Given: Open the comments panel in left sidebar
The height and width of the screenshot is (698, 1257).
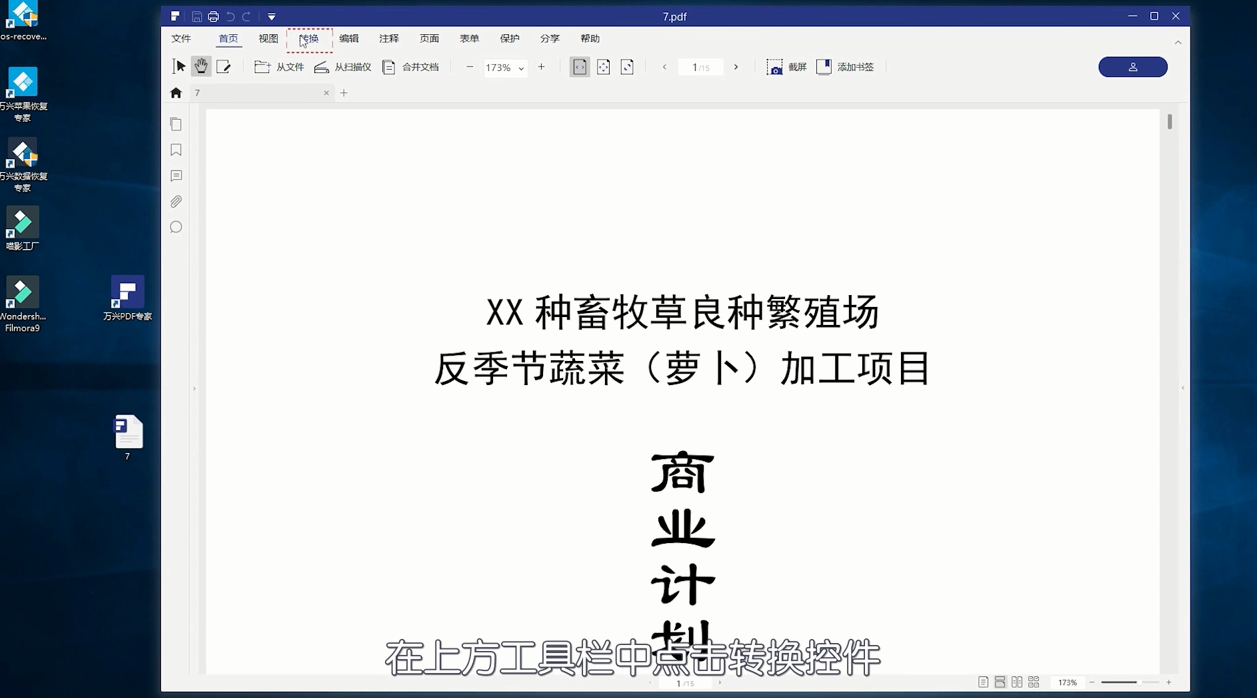Looking at the screenshot, I should point(176,176).
